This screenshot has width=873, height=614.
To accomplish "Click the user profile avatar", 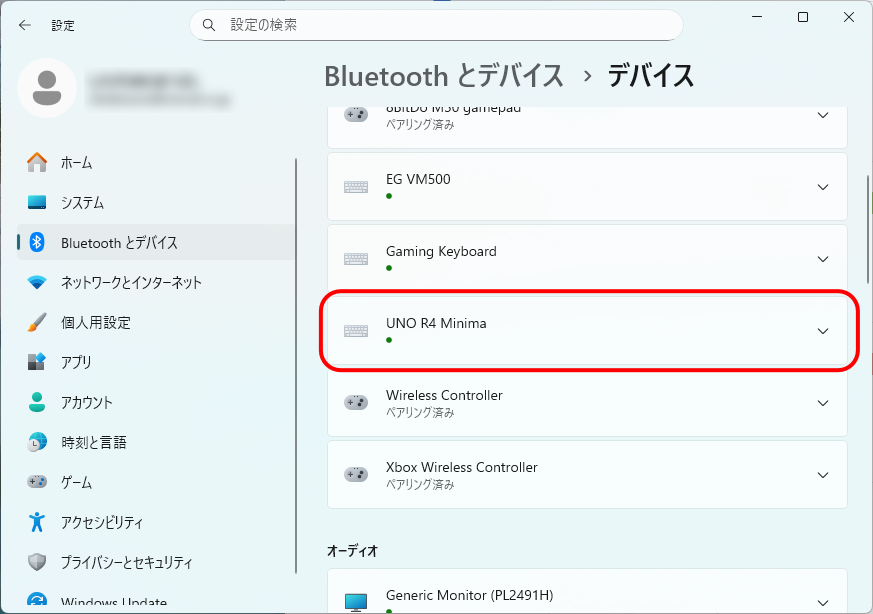I will click(x=47, y=88).
